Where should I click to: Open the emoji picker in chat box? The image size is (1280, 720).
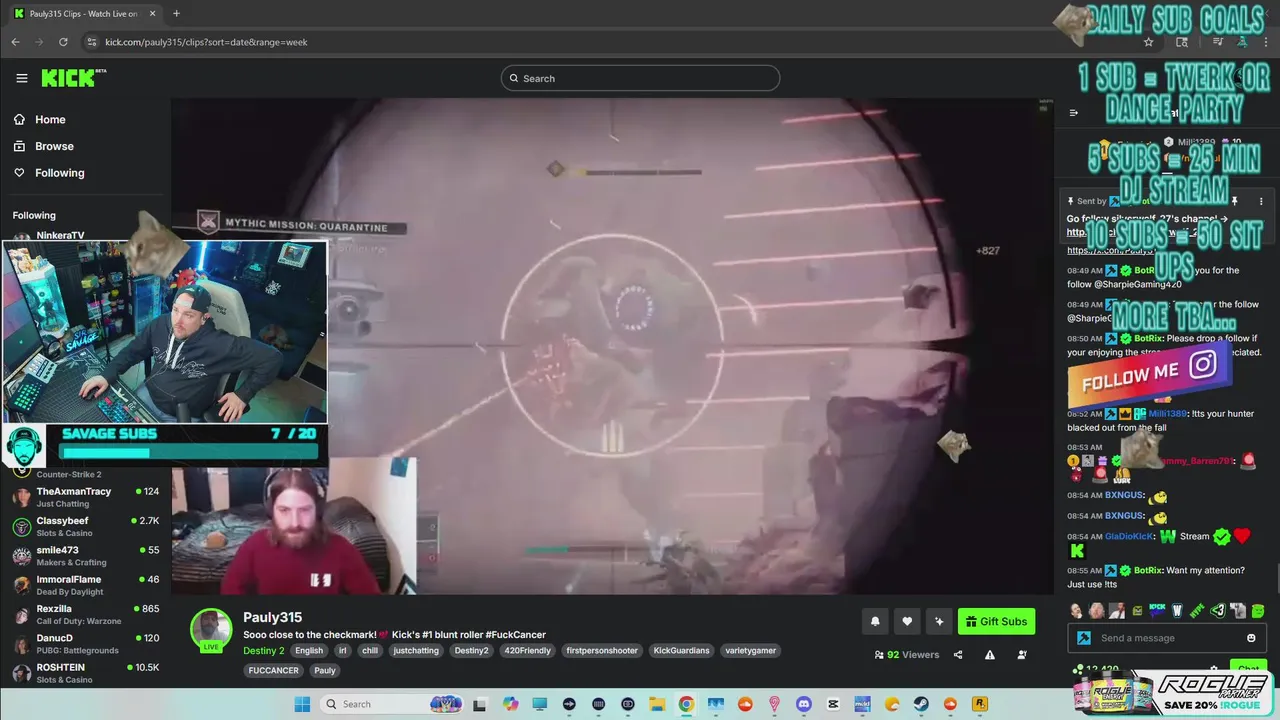(1251, 638)
